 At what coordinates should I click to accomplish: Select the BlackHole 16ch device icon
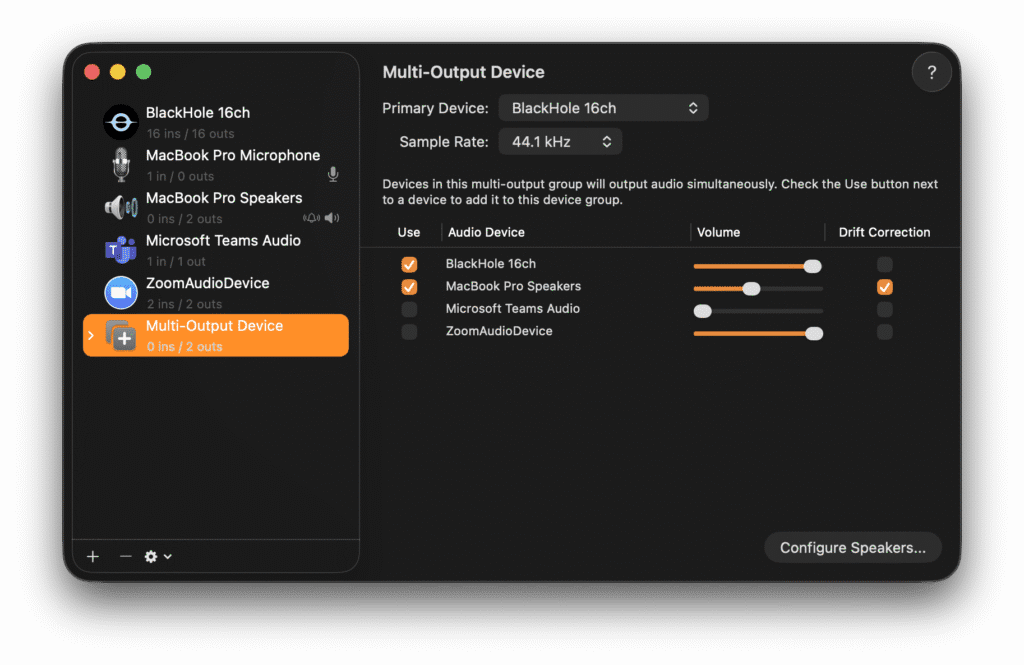tap(121, 122)
